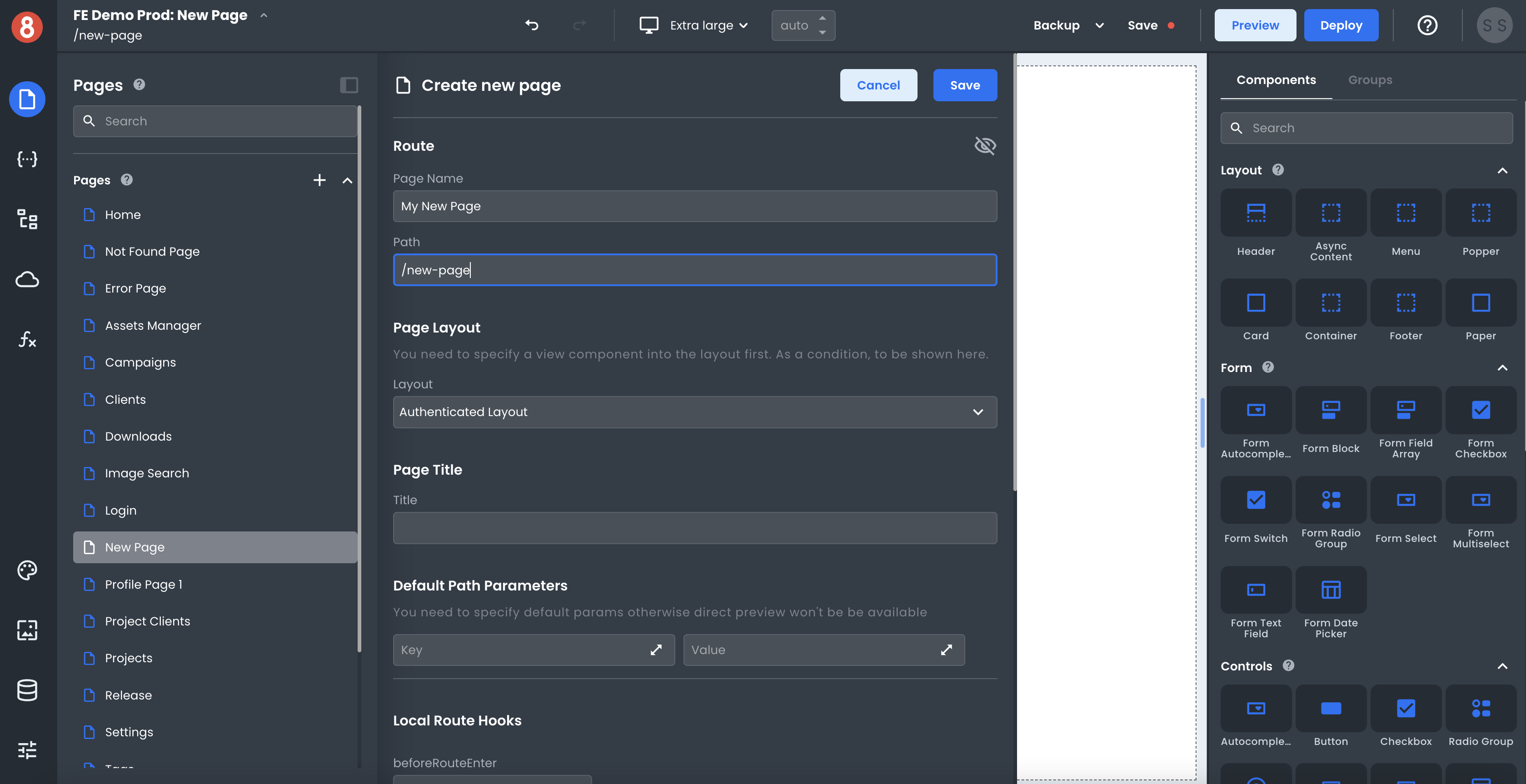Increase the auto width stepper value

coord(822,18)
